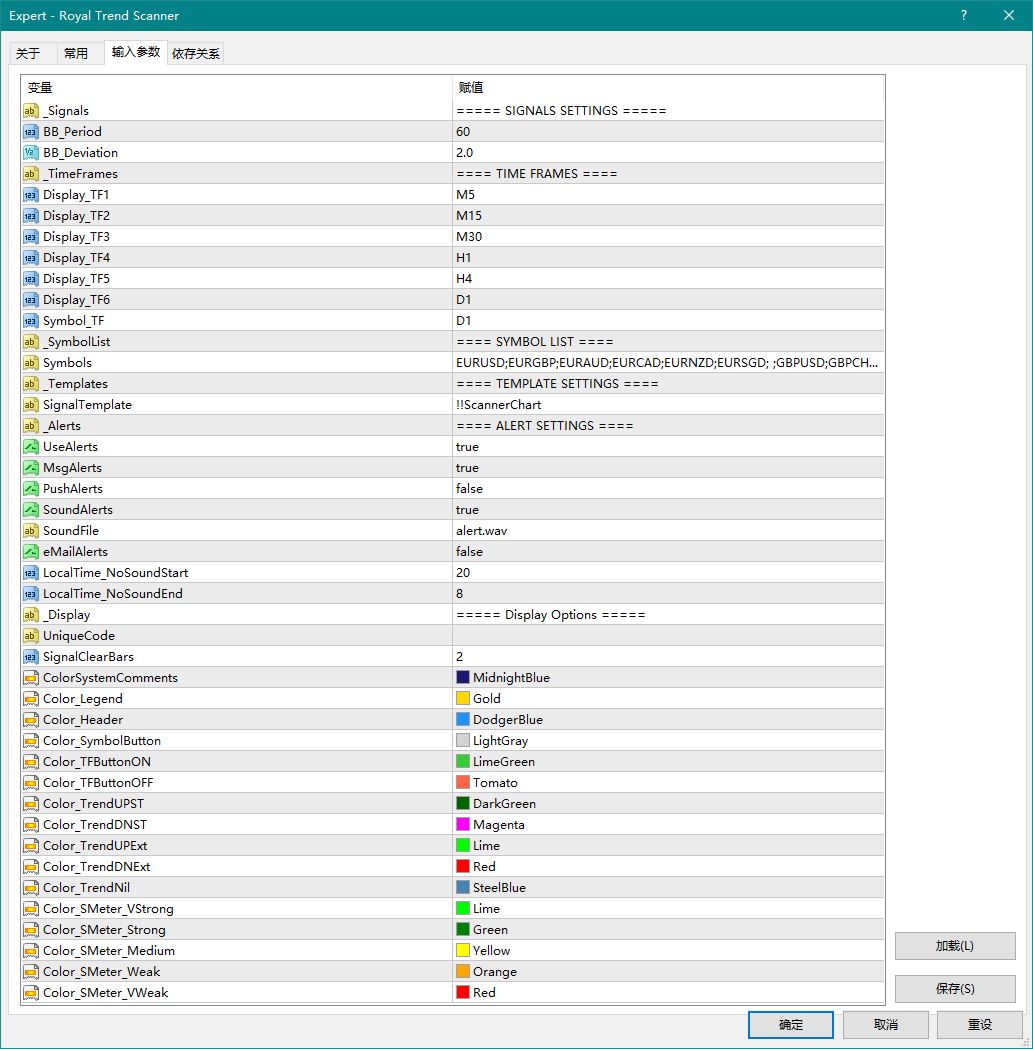
Task: Click the boolean icon next to UseAlerts
Action: (x=31, y=447)
